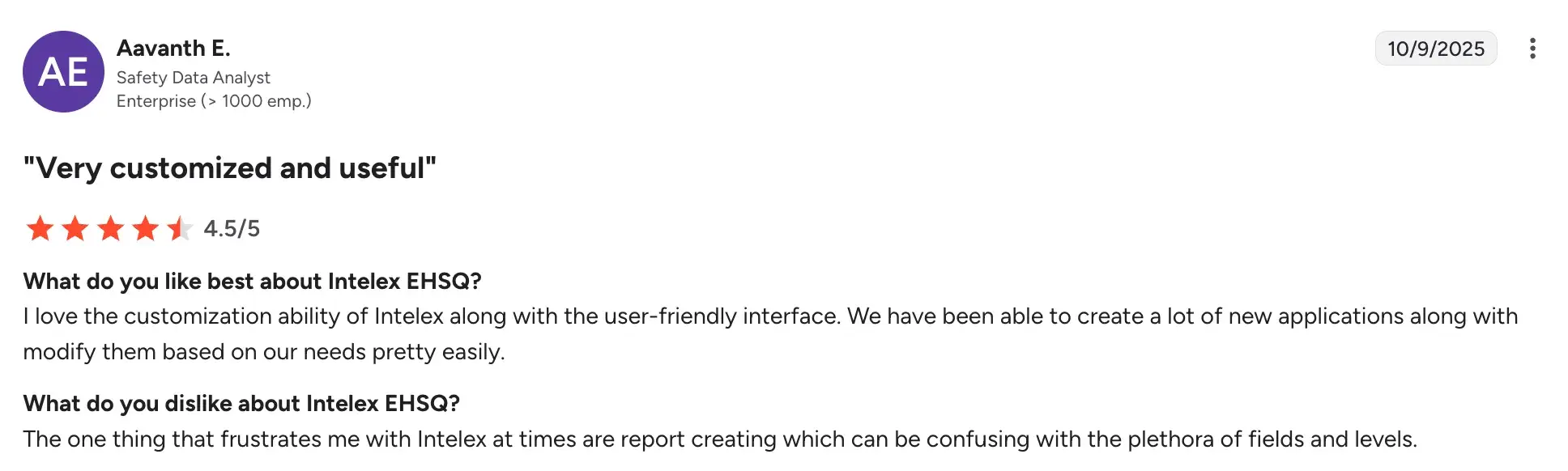Image resolution: width=1568 pixels, height=471 pixels.
Task: Open the three-dot more options menu
Action: click(x=1532, y=49)
